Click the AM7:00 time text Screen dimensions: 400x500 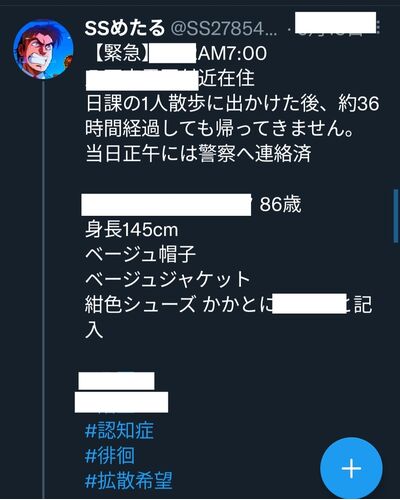pyautogui.click(x=232, y=53)
